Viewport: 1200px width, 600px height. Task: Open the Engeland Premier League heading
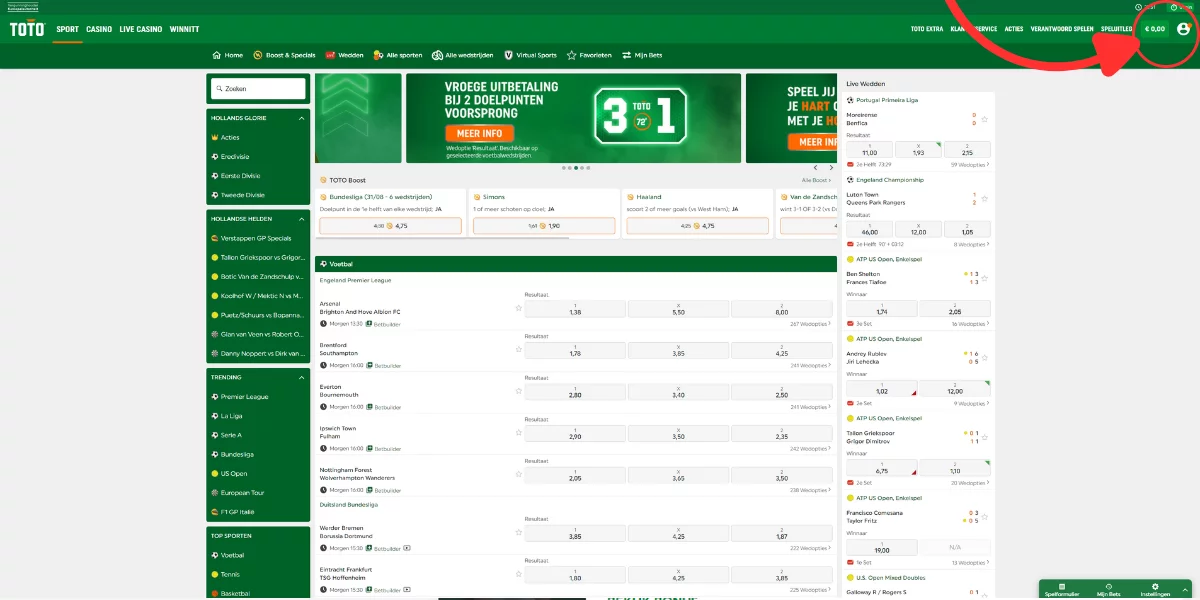(357, 281)
